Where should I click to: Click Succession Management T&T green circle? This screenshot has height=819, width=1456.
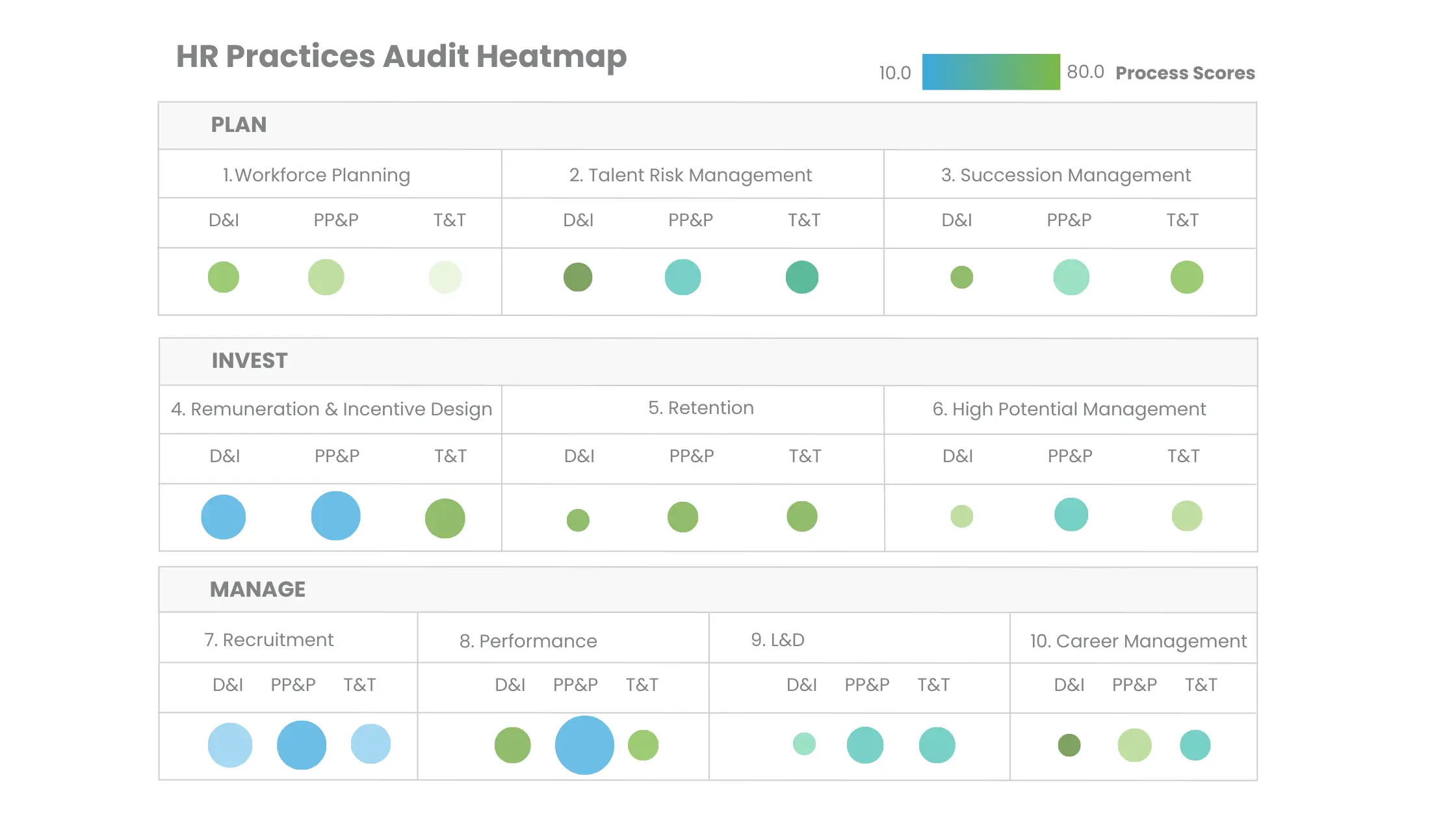coord(1186,278)
